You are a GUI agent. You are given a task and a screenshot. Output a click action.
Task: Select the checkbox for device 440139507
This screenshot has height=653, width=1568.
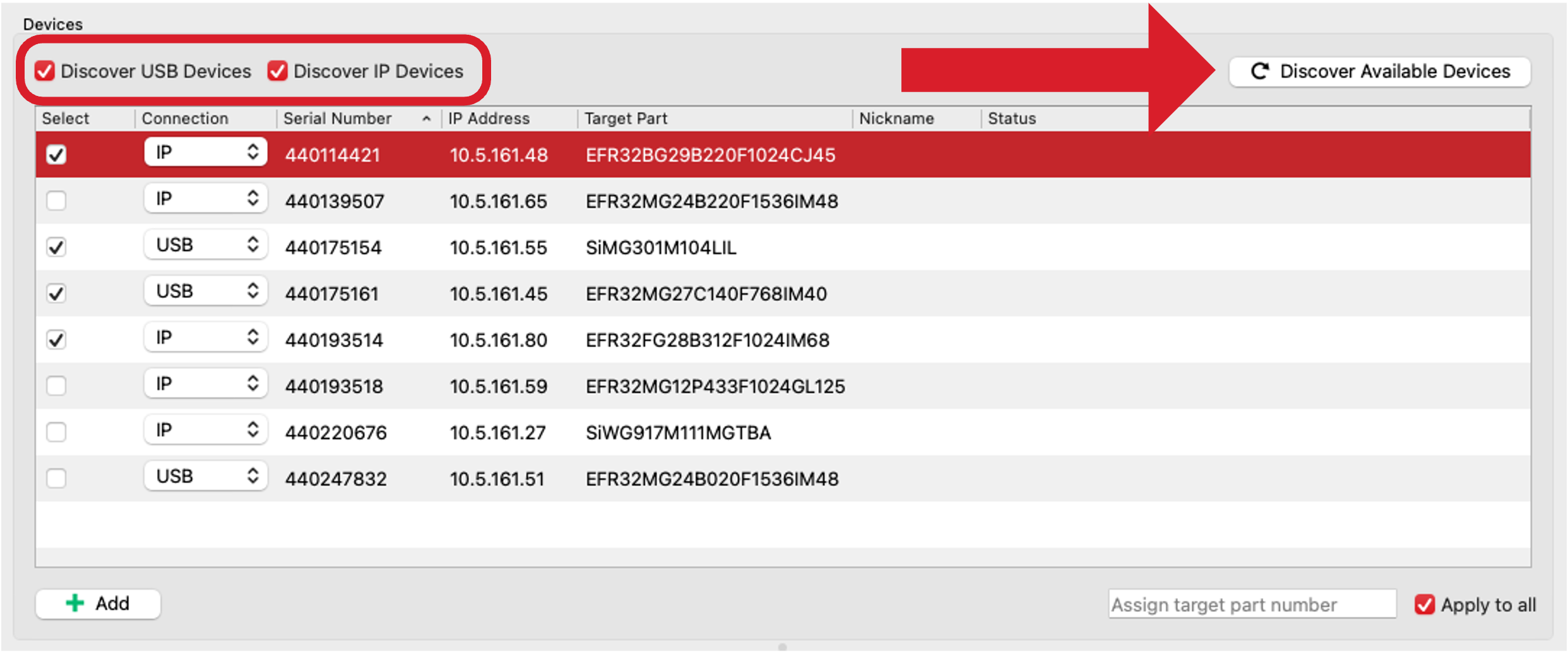point(56,201)
